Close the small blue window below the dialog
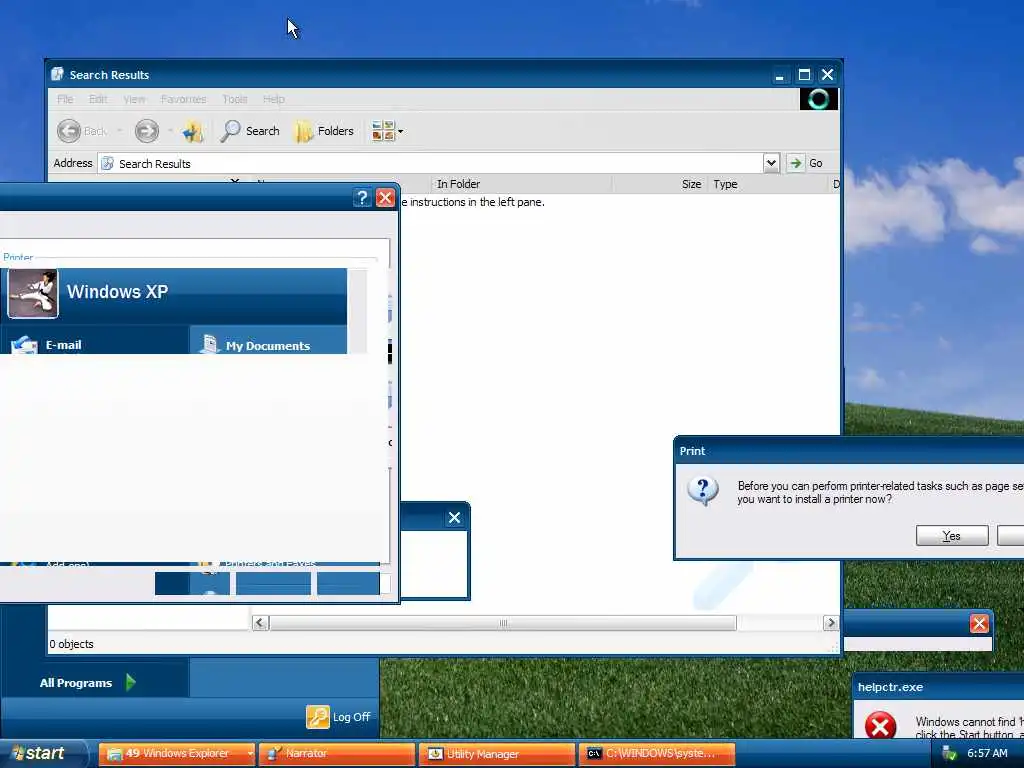The width and height of the screenshot is (1024, 768). click(x=455, y=518)
